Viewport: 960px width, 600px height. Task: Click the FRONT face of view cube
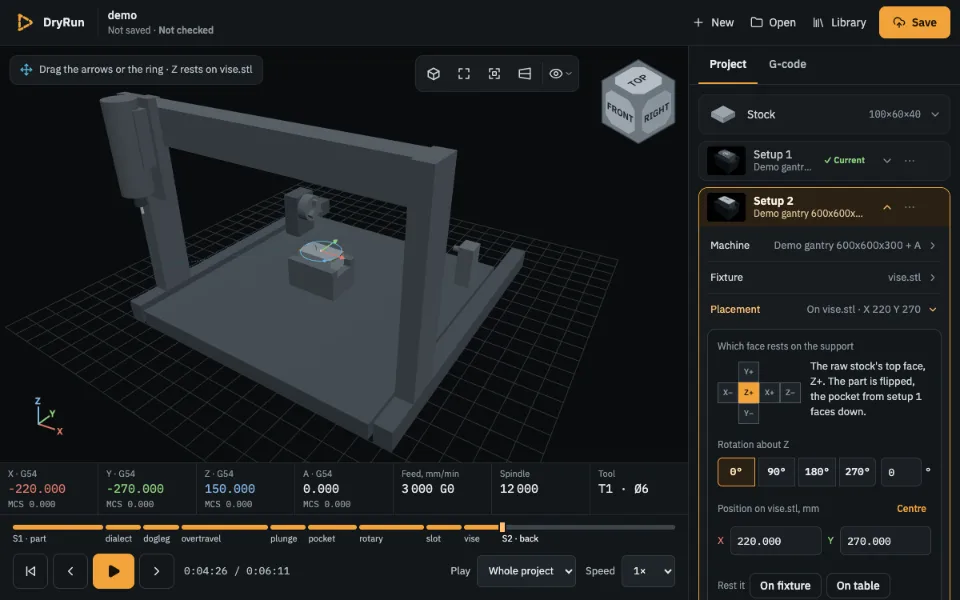(x=620, y=113)
